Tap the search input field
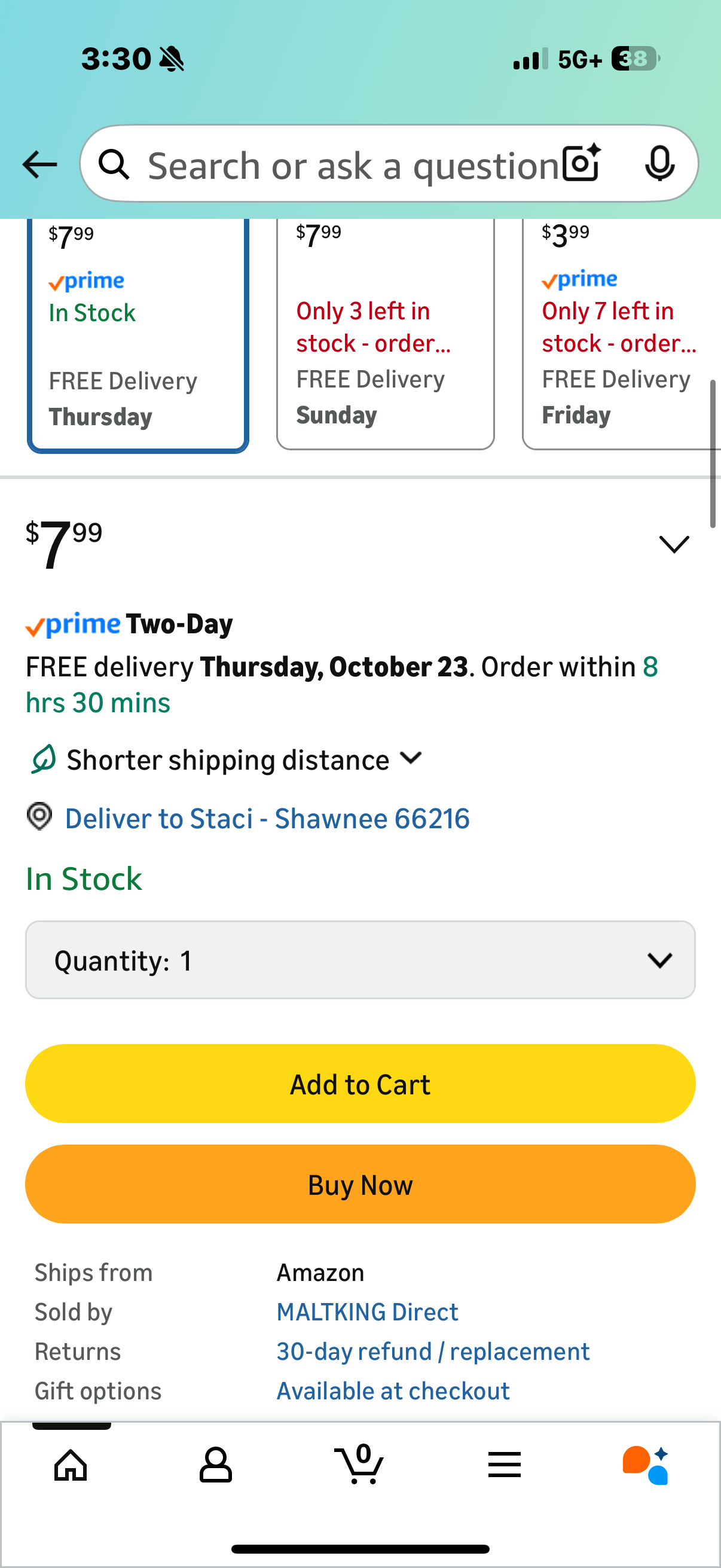 pyautogui.click(x=353, y=164)
